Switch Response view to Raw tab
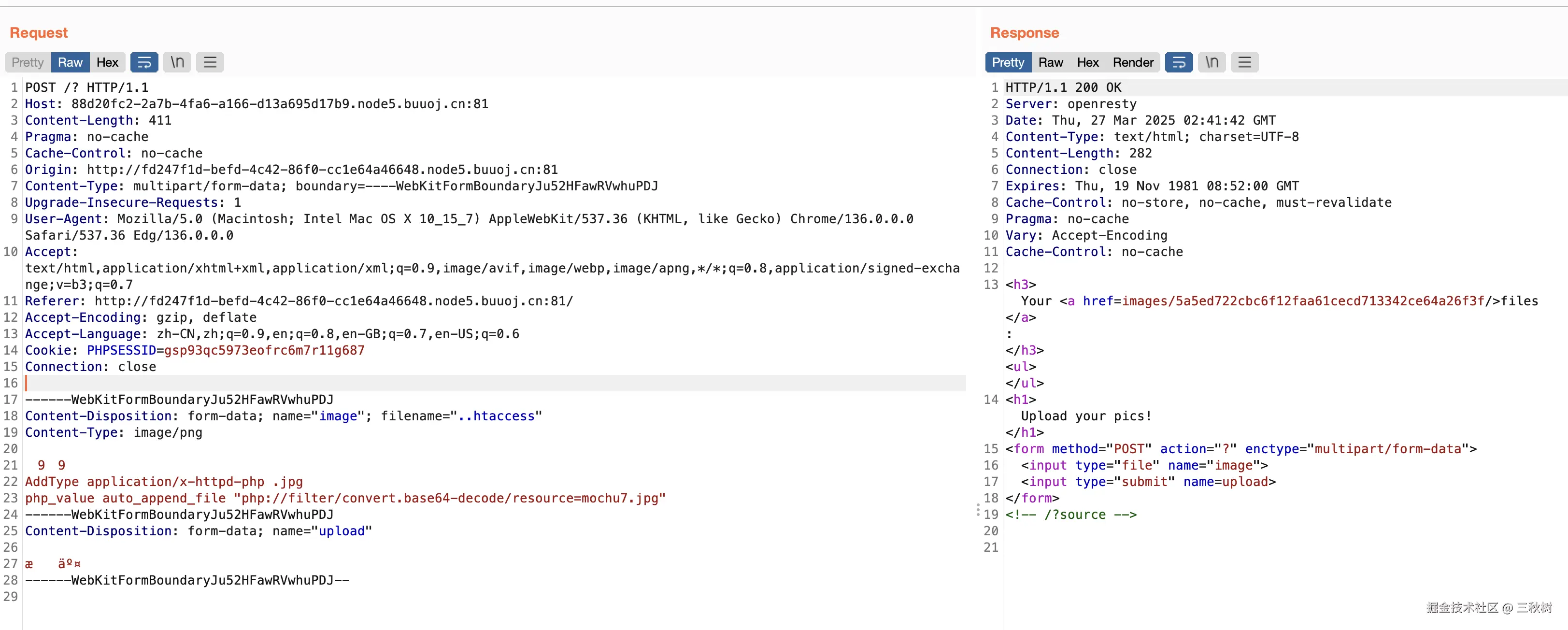Image resolution: width=1568 pixels, height=630 pixels. click(1050, 62)
